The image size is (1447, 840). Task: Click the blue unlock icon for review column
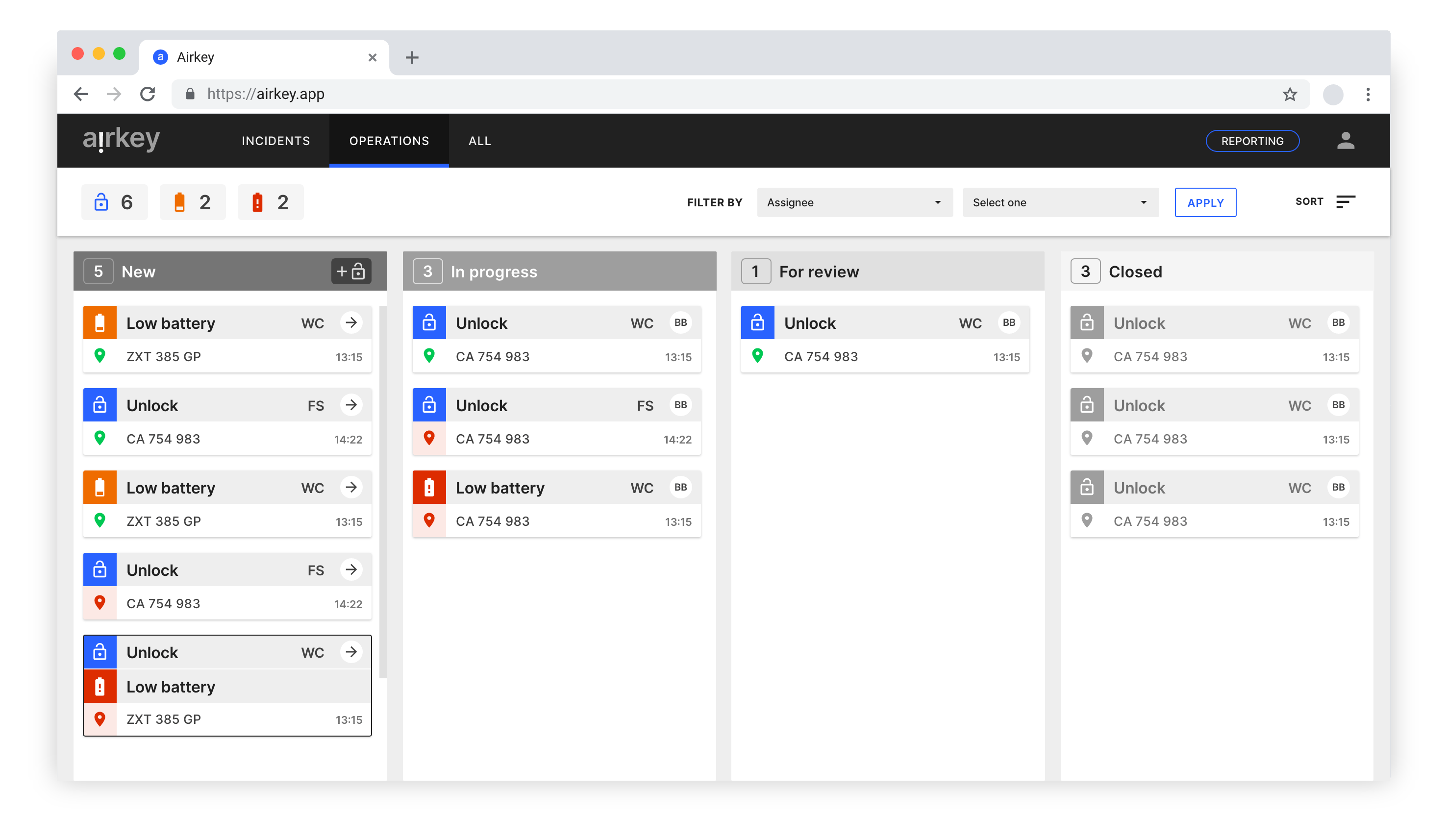click(756, 322)
